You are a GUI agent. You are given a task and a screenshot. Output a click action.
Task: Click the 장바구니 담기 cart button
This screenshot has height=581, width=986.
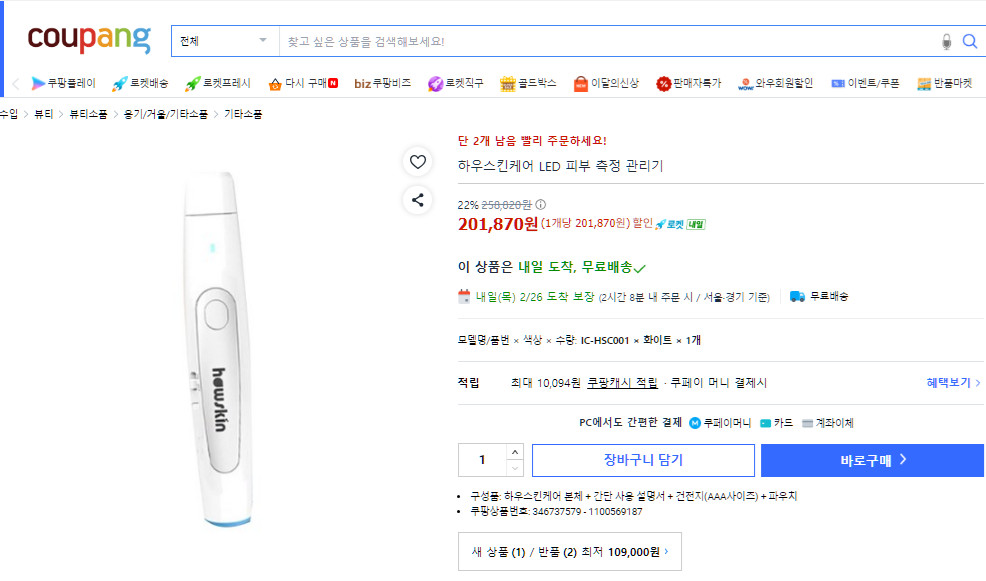pos(644,460)
